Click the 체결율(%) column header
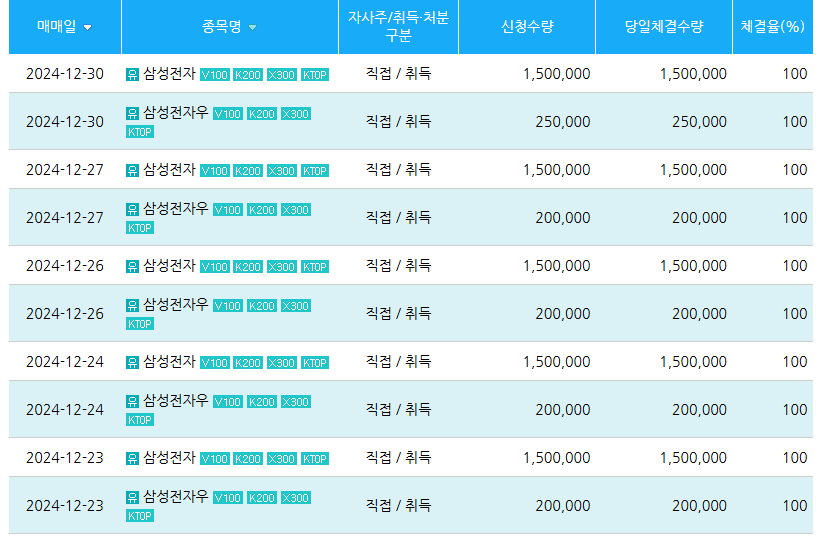 pos(772,27)
